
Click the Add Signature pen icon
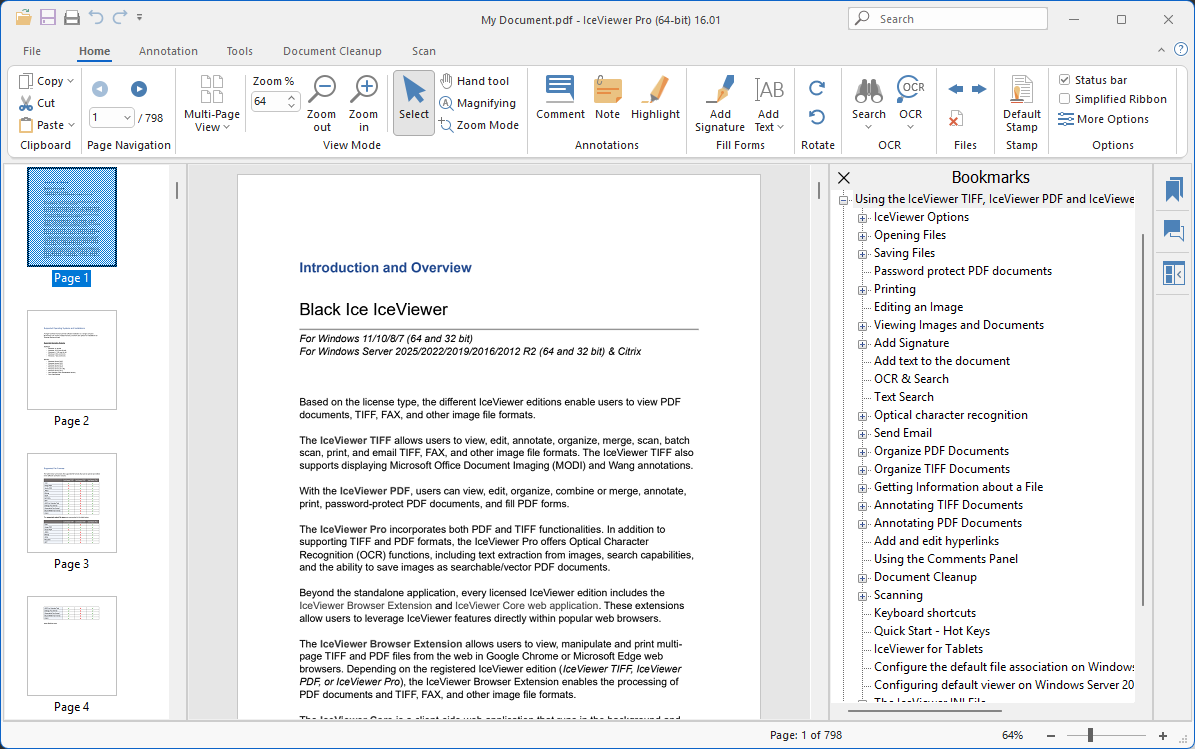click(x=720, y=92)
